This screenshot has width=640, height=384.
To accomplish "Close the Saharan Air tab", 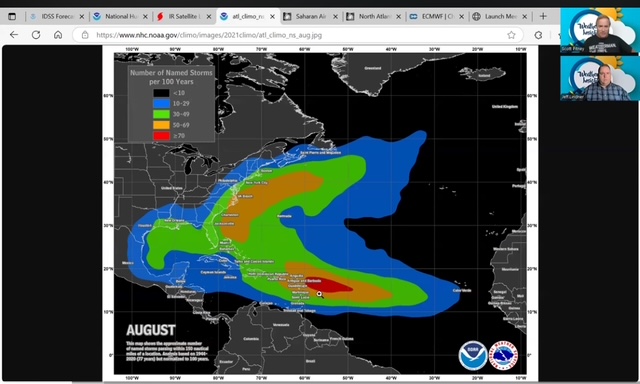I will [x=335, y=17].
